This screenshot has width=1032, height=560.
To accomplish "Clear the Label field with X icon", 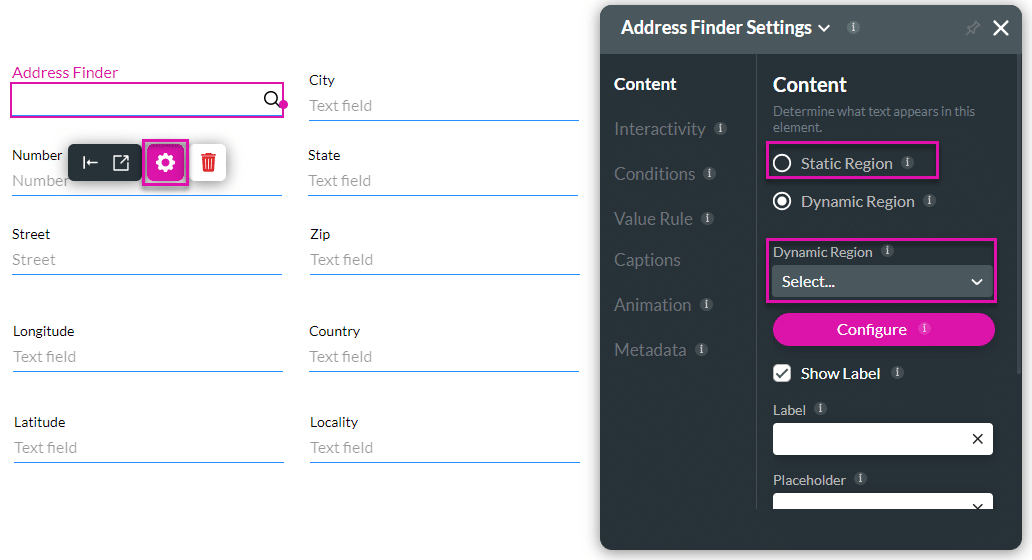I will click(x=977, y=439).
